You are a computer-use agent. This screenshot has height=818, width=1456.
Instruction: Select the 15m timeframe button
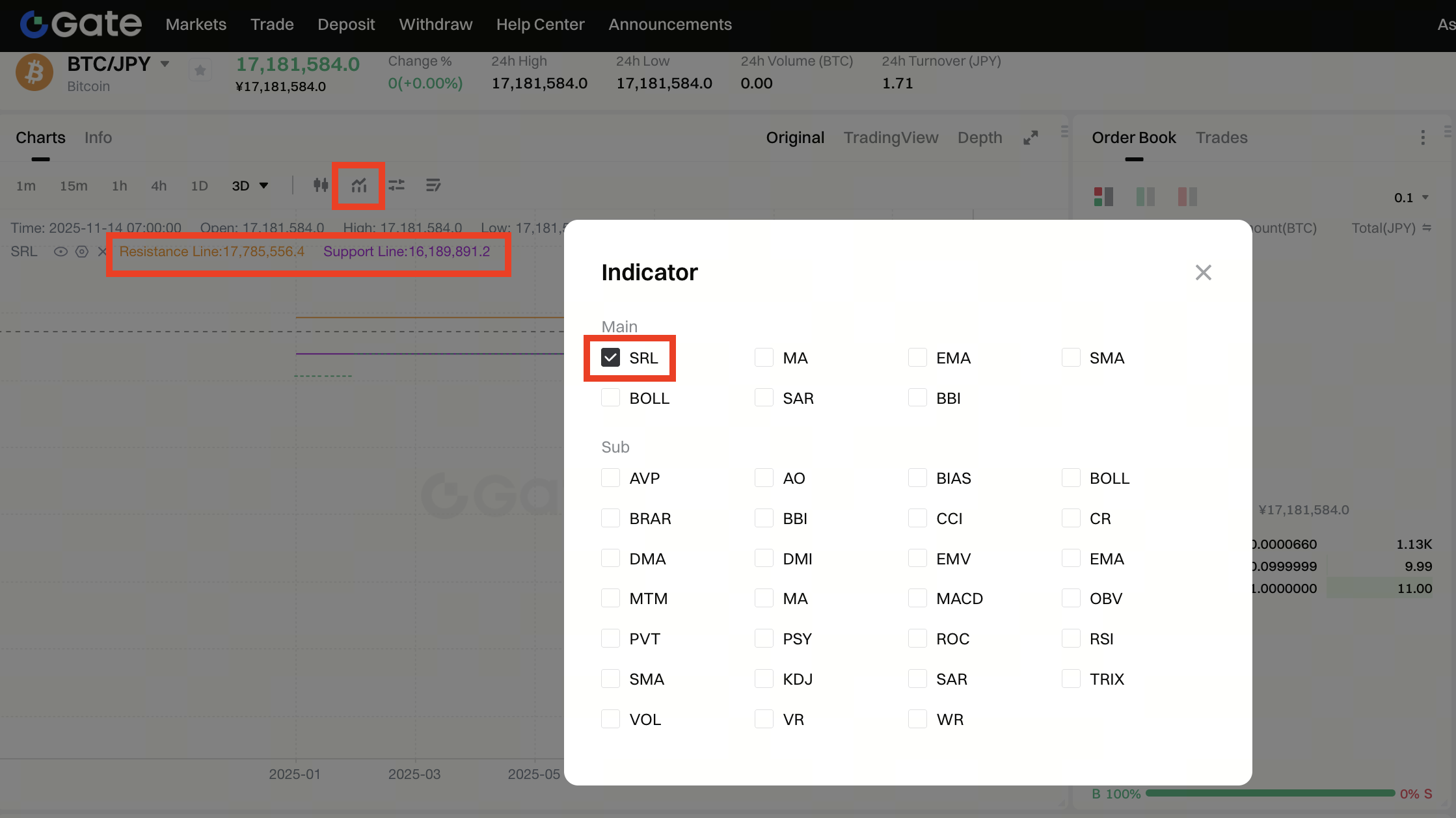[74, 186]
